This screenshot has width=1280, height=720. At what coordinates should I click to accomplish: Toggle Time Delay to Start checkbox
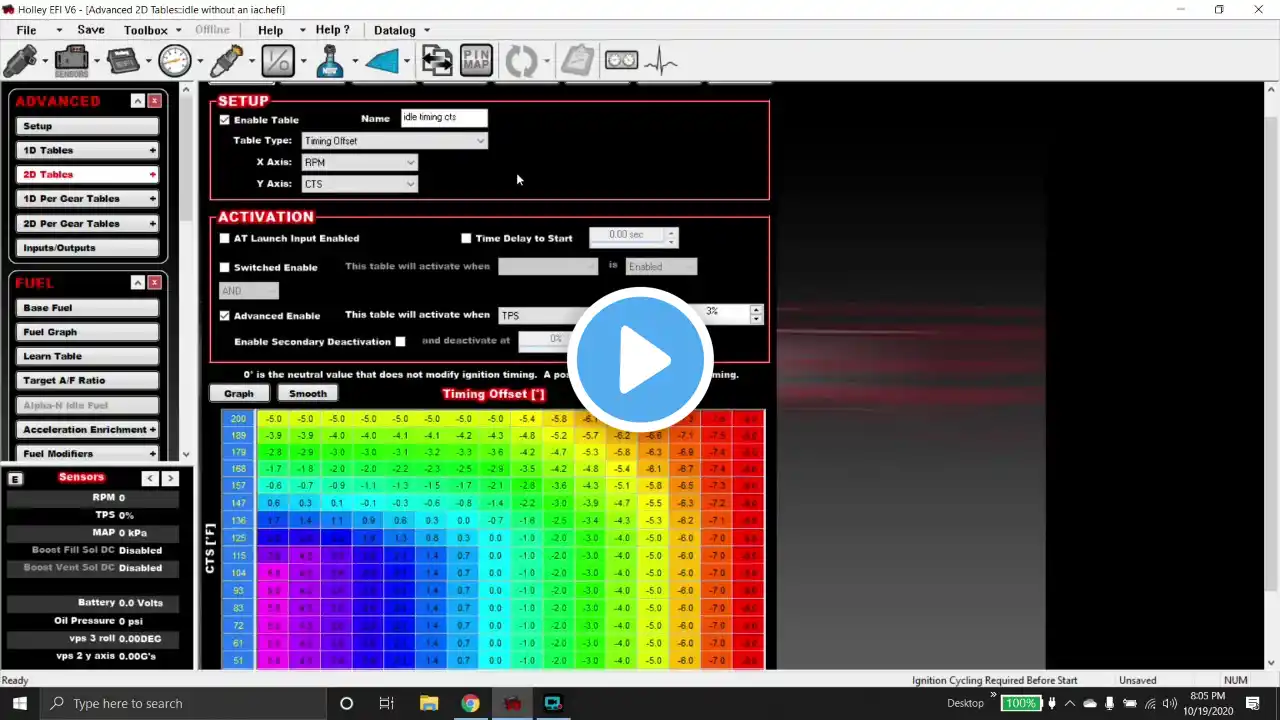(x=466, y=239)
